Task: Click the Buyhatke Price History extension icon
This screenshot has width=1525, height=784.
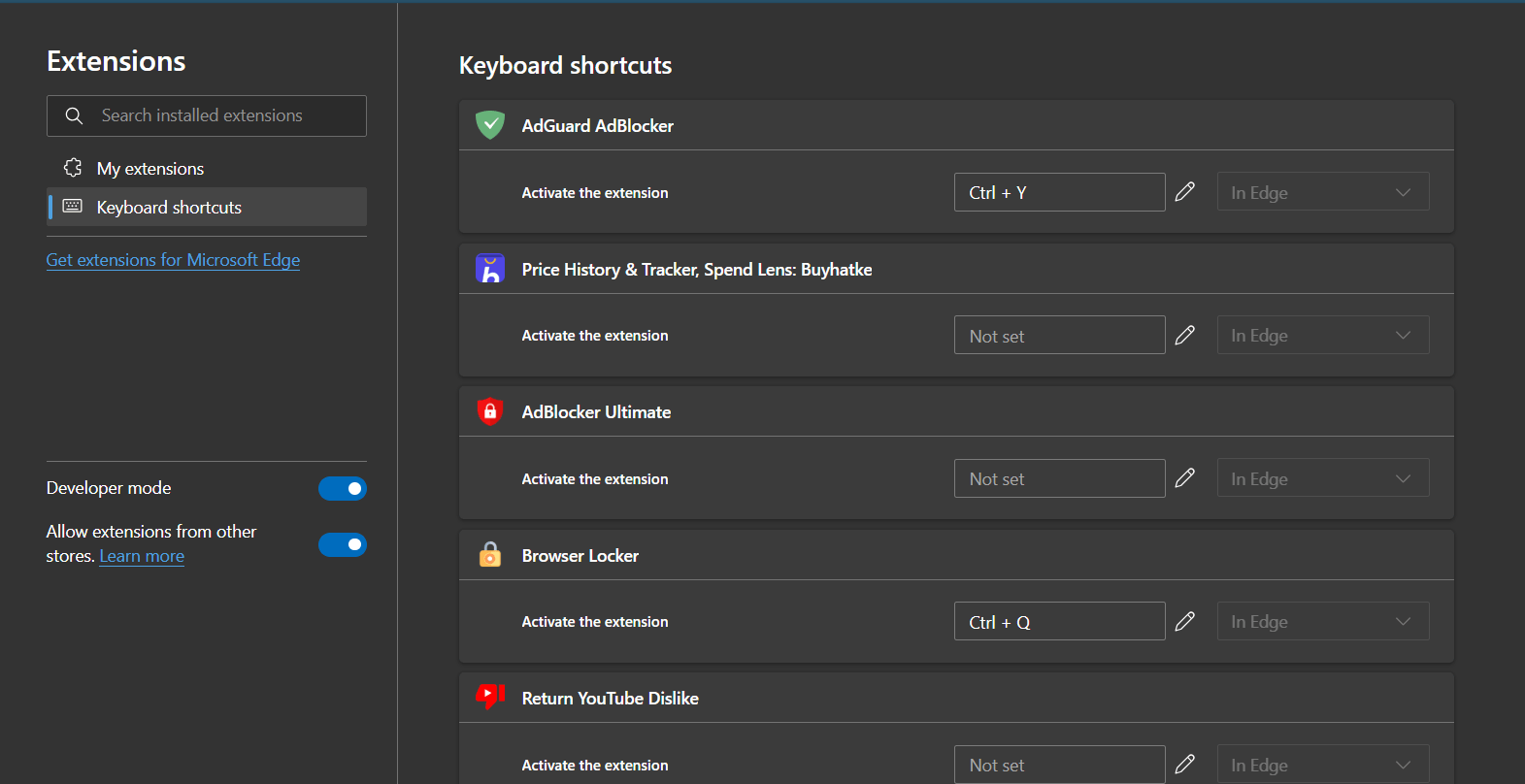Action: tap(490, 269)
